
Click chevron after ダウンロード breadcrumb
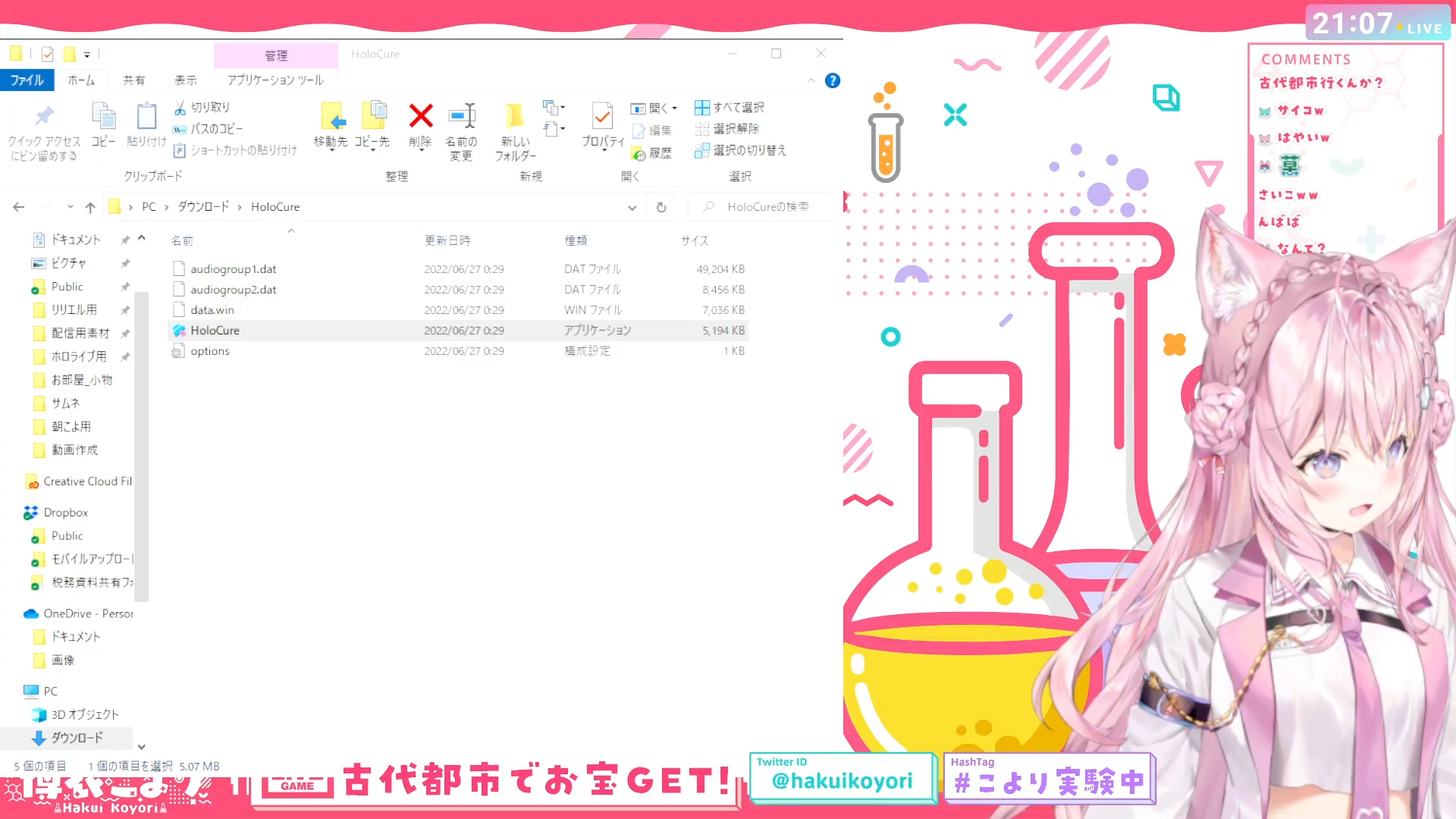(240, 207)
